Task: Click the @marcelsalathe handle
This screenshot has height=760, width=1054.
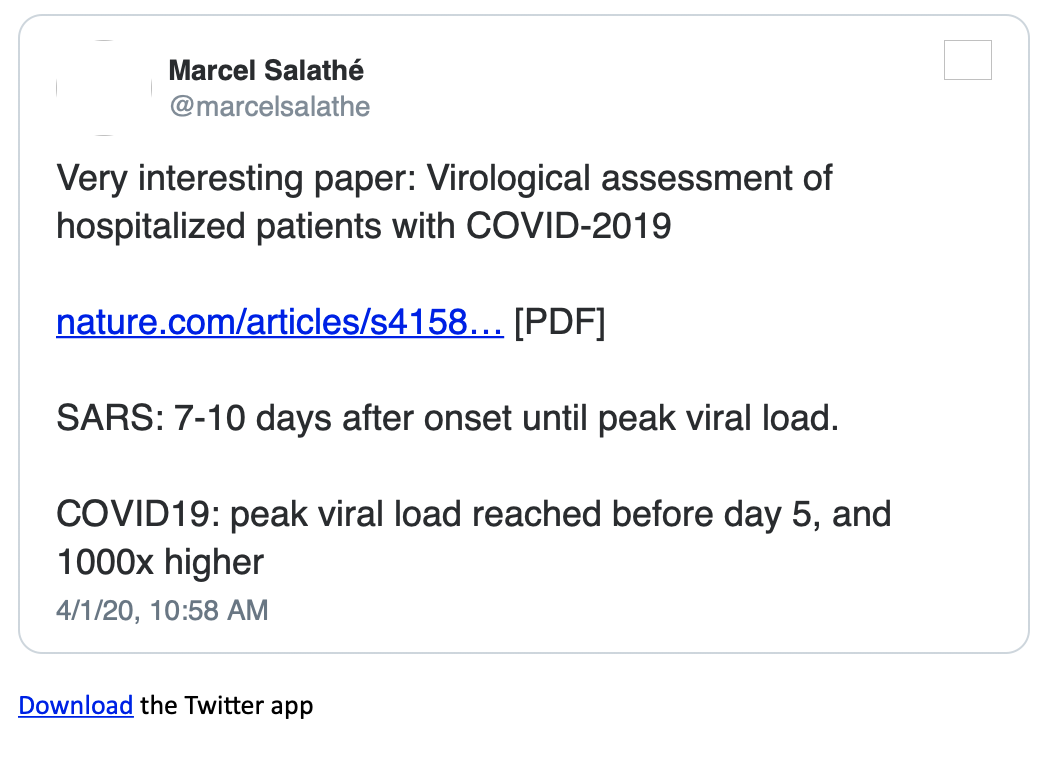Action: pos(269,106)
